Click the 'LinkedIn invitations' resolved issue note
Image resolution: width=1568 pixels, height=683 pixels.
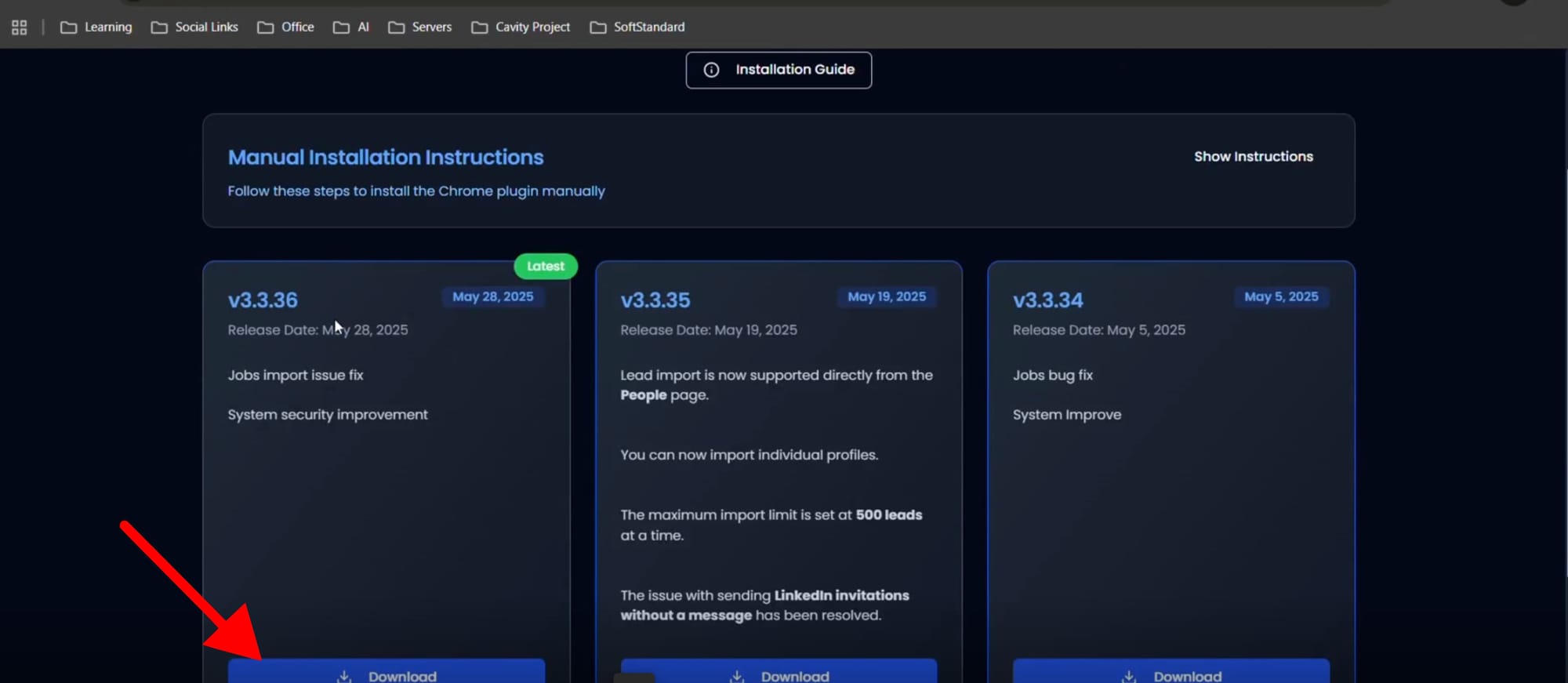coord(765,605)
